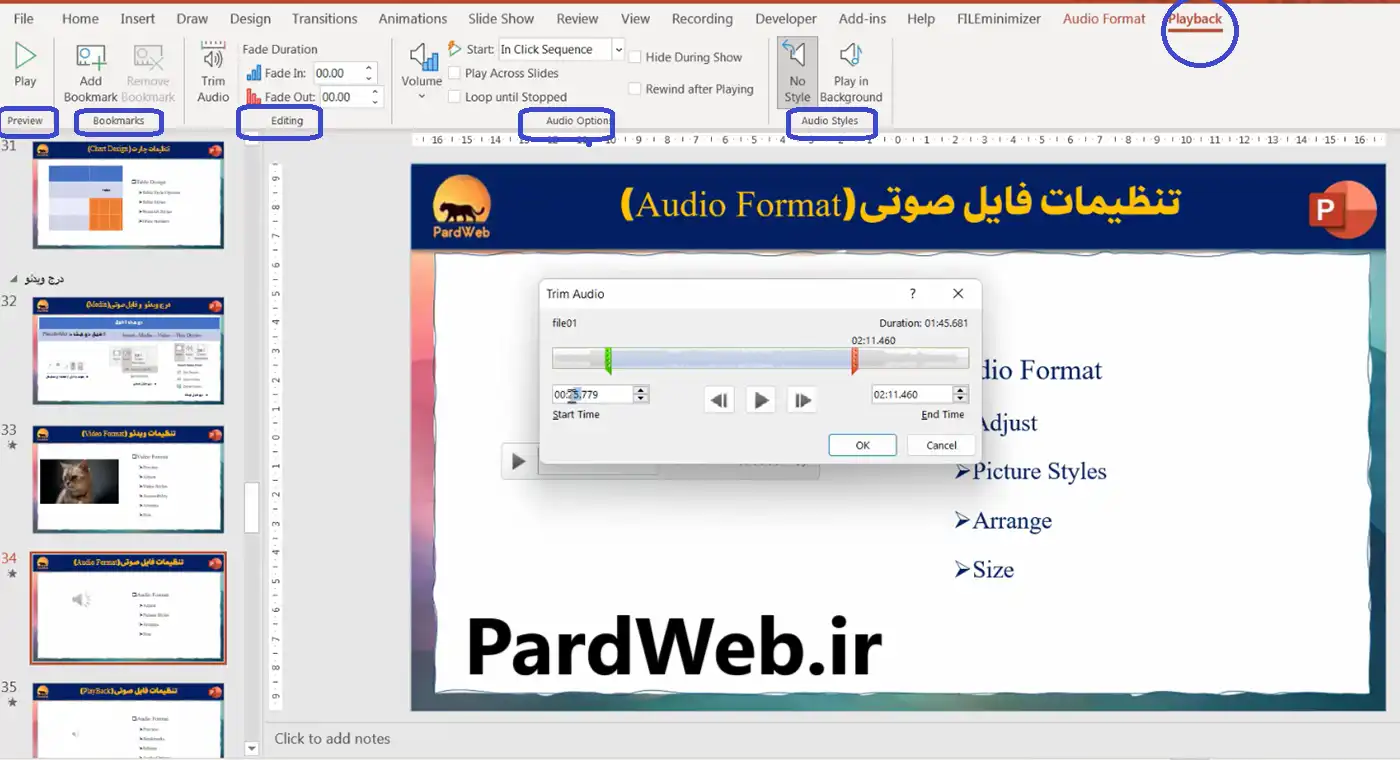Image resolution: width=1400 pixels, height=760 pixels.
Task: Open the Animations tab
Action: [413, 19]
